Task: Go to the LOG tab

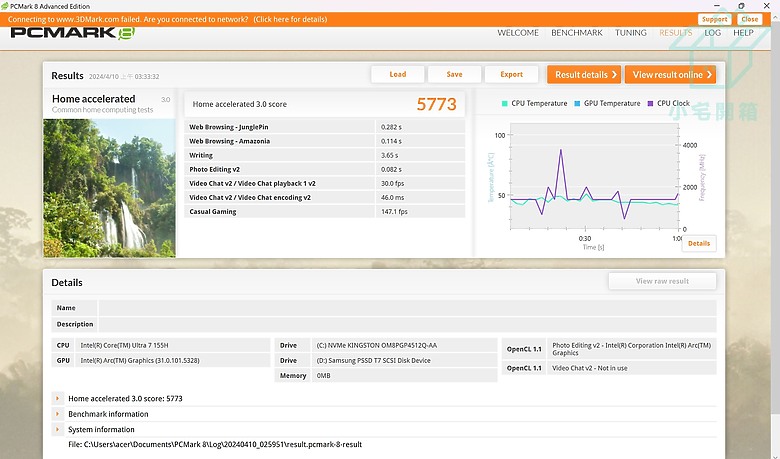Action: click(x=712, y=33)
